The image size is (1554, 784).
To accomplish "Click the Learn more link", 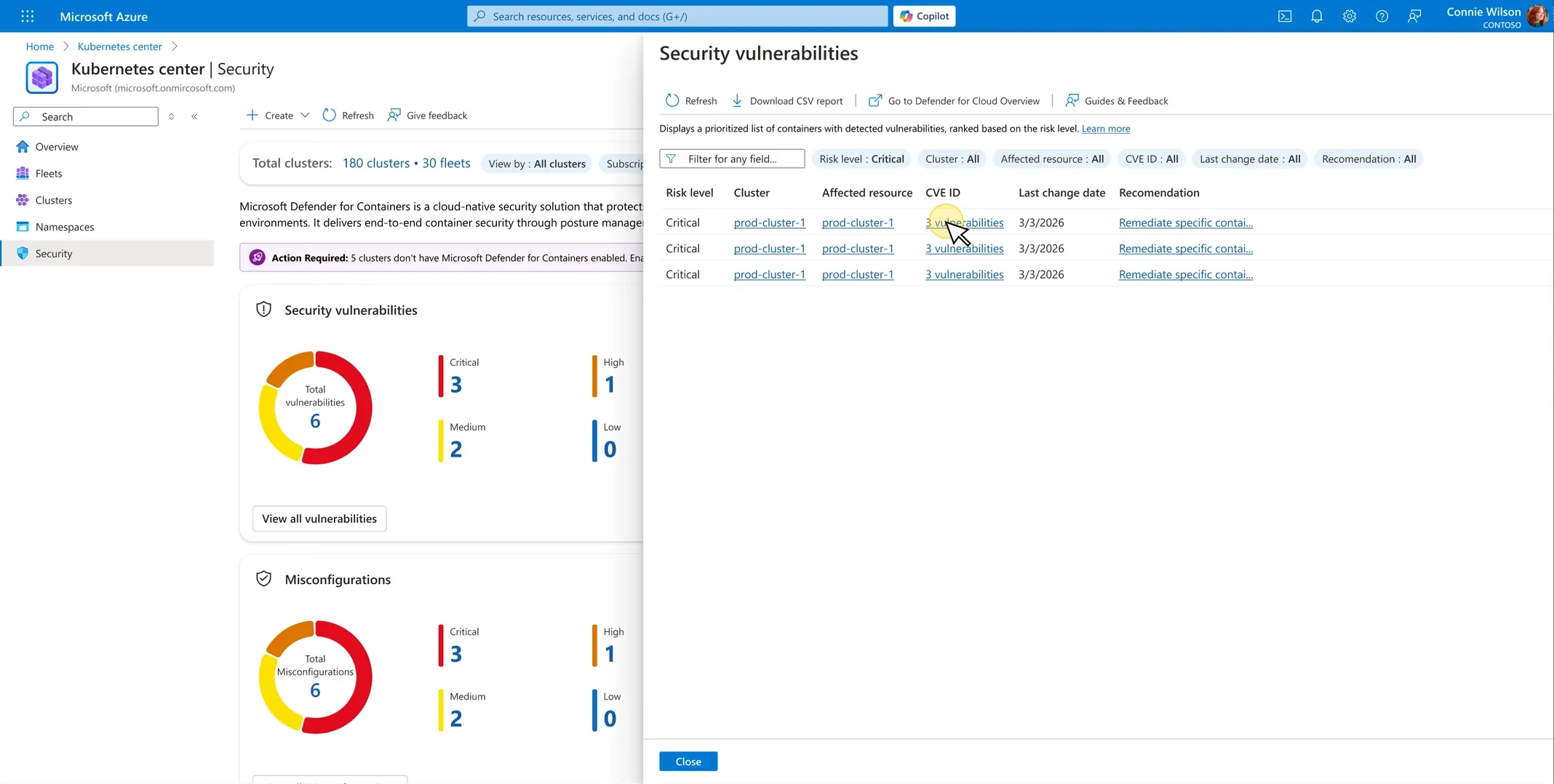I will 1106,129.
